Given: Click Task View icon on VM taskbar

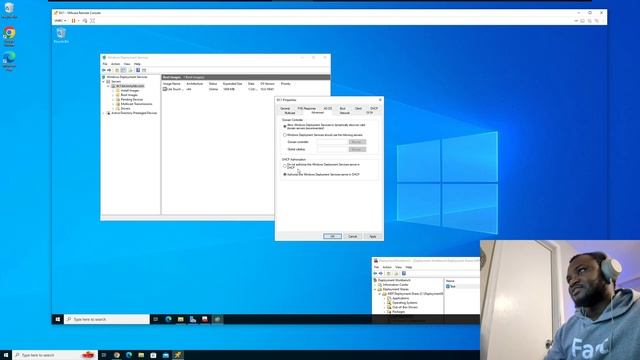Looking at the screenshot, I should click(156, 319).
